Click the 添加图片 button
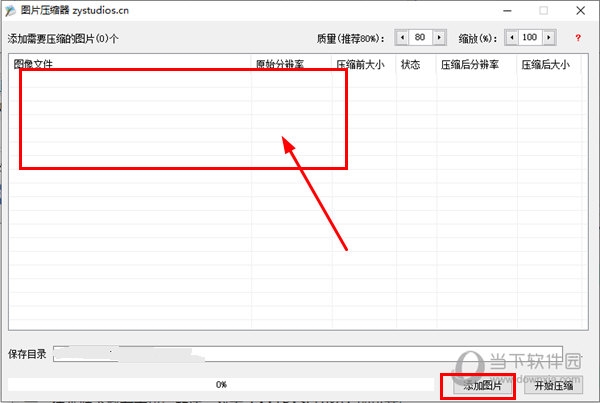 (483, 386)
